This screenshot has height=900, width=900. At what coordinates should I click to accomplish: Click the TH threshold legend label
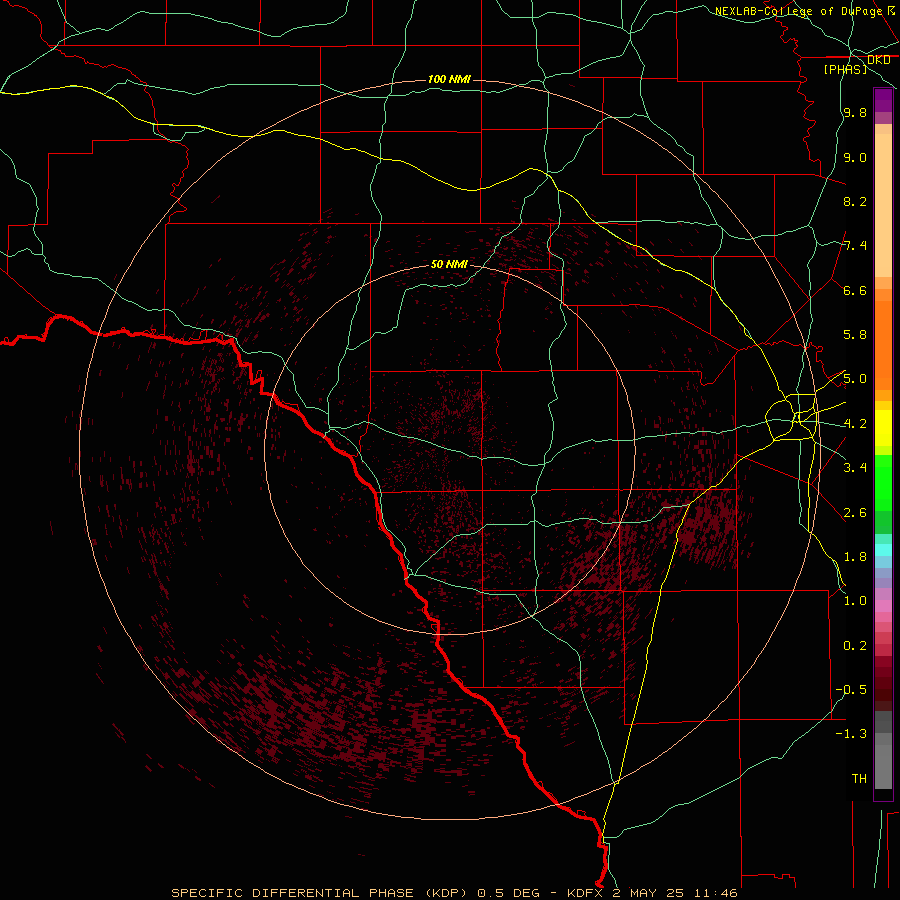859,778
